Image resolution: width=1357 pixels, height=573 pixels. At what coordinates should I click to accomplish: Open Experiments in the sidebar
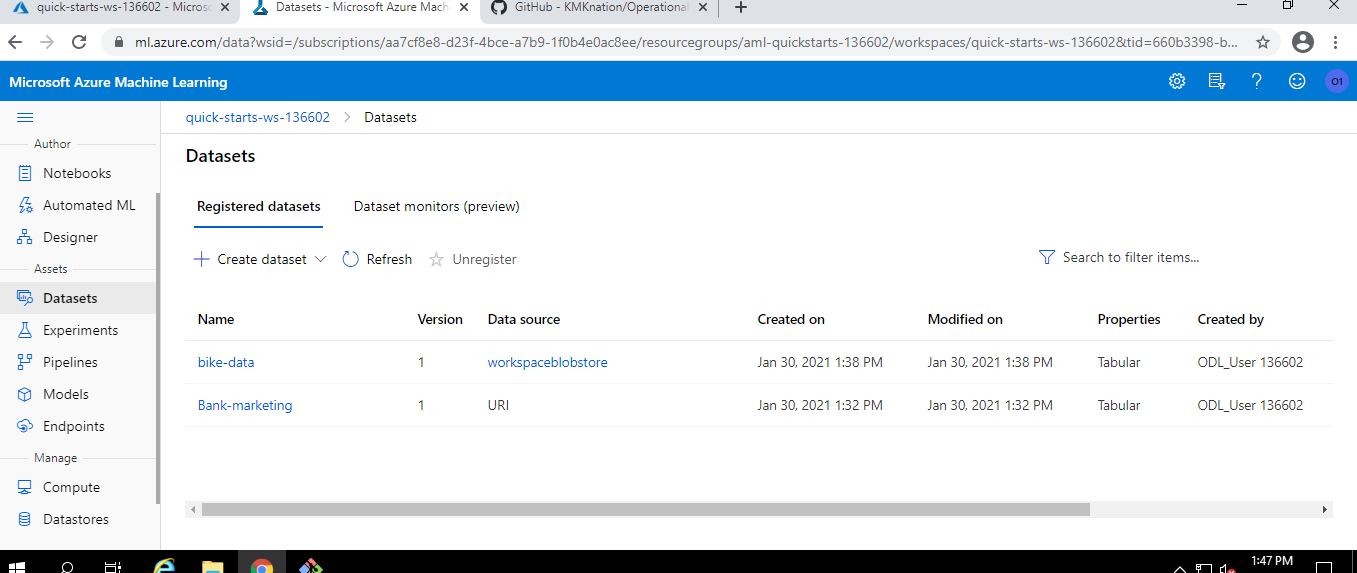pyautogui.click(x=80, y=330)
